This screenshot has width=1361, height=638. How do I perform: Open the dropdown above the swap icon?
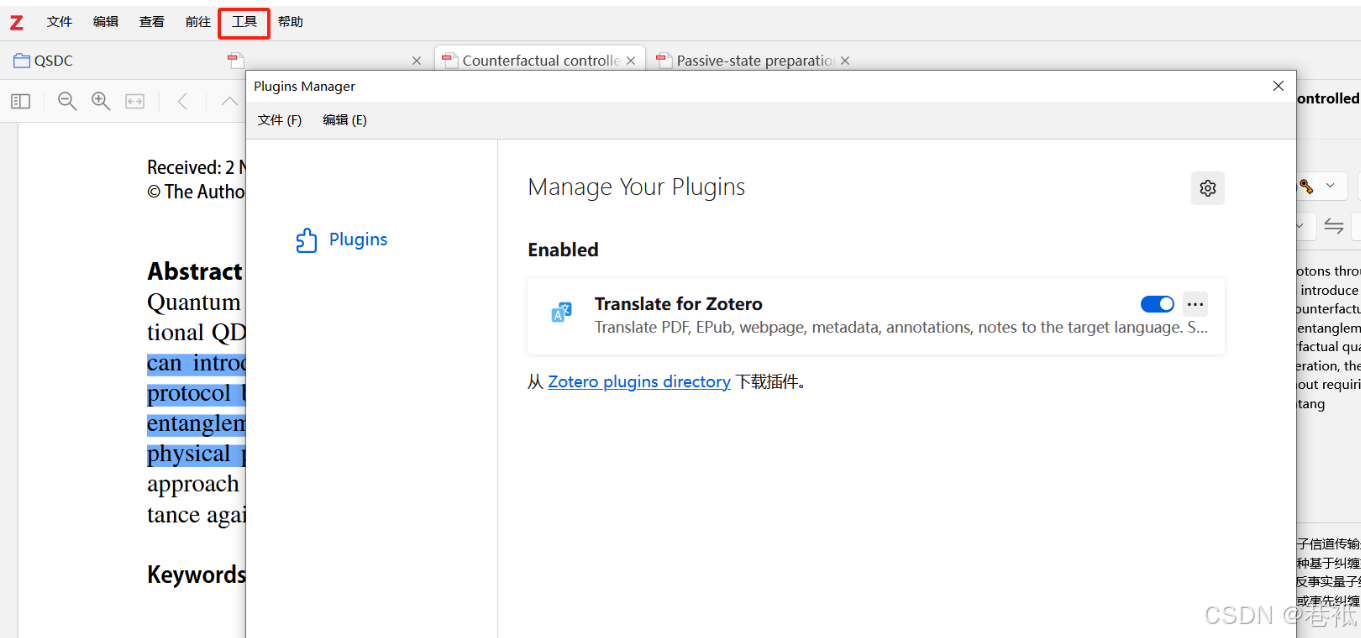click(x=1300, y=226)
